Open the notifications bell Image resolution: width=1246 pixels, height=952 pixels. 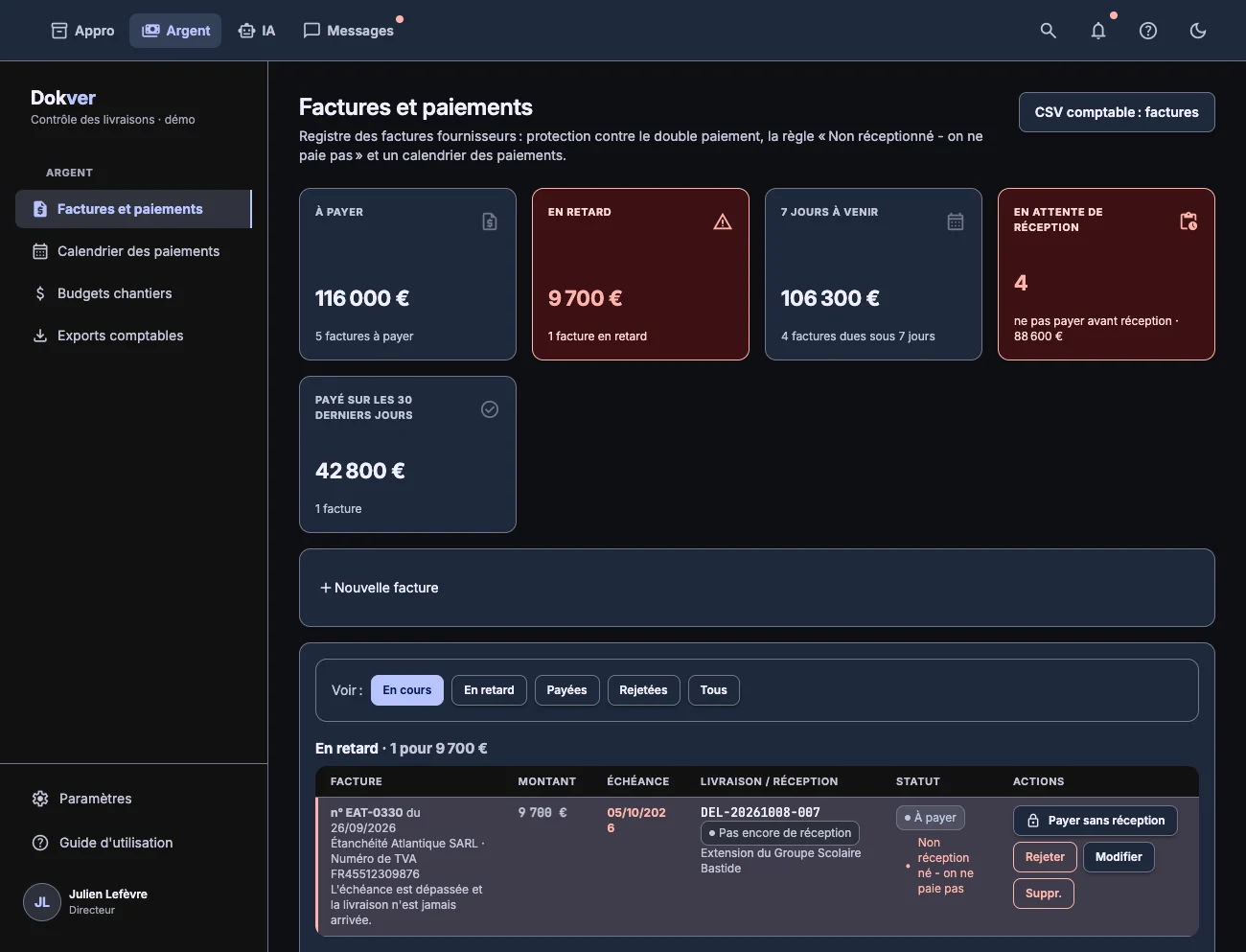pyautogui.click(x=1098, y=31)
